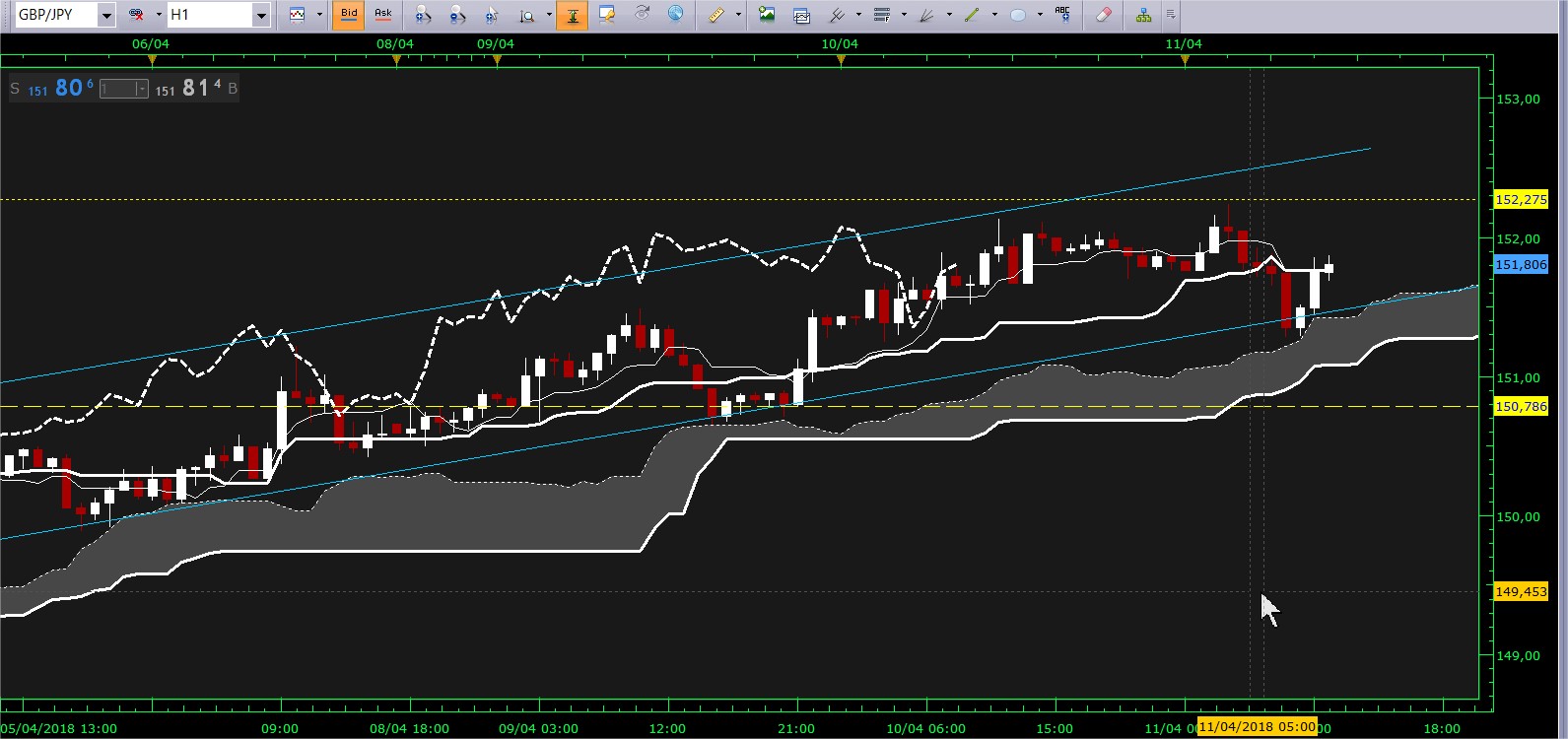The height and width of the screenshot is (739, 1568).
Task: Click the add image icon
Action: [x=767, y=15]
